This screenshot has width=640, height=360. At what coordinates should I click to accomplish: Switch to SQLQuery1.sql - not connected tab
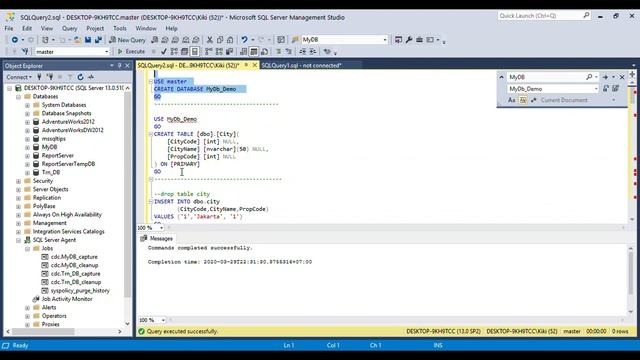click(x=301, y=65)
